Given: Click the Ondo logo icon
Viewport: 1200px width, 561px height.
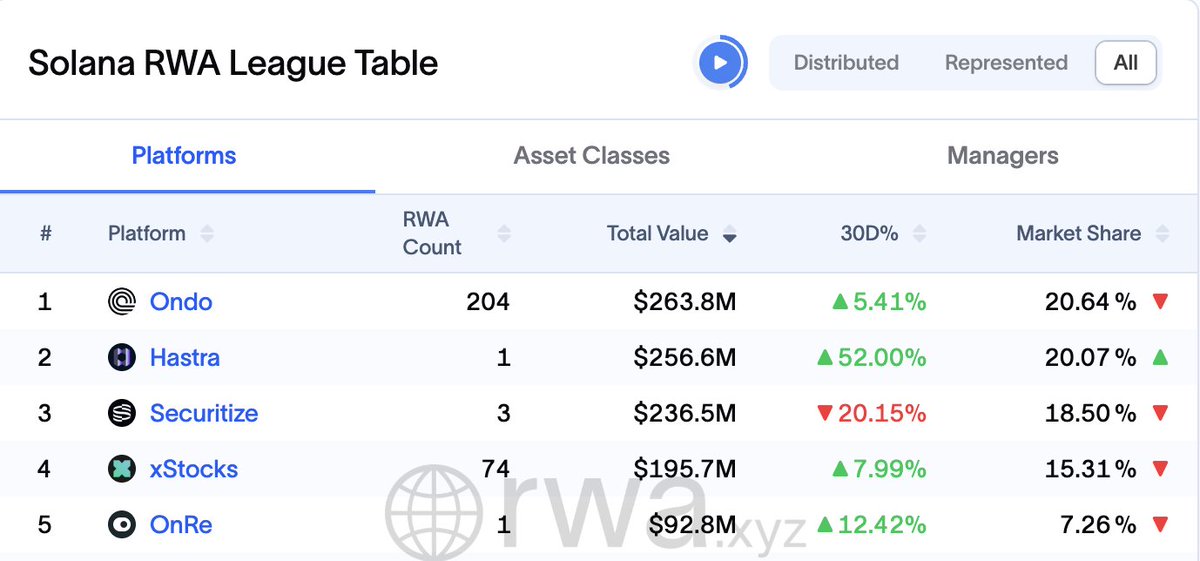Looking at the screenshot, I should tap(122, 302).
